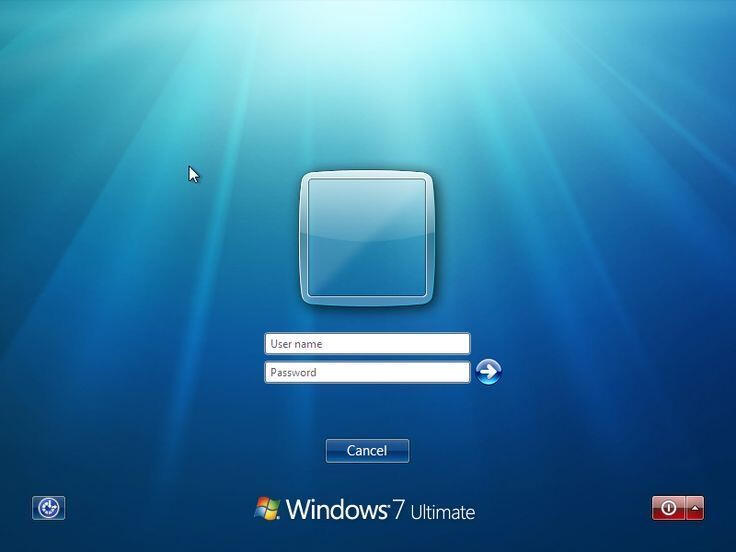This screenshot has width=736, height=552.
Task: Select the blank user account picture
Action: pyautogui.click(x=367, y=237)
